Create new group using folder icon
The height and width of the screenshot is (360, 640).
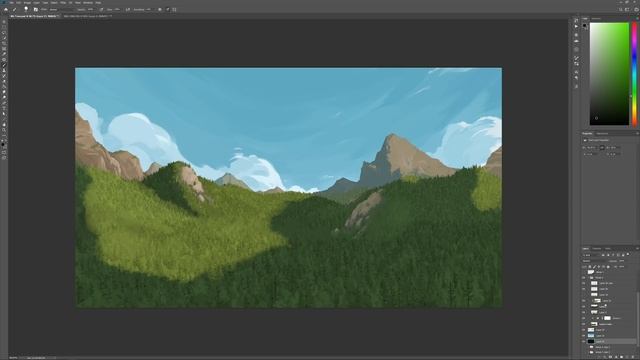click(621, 357)
